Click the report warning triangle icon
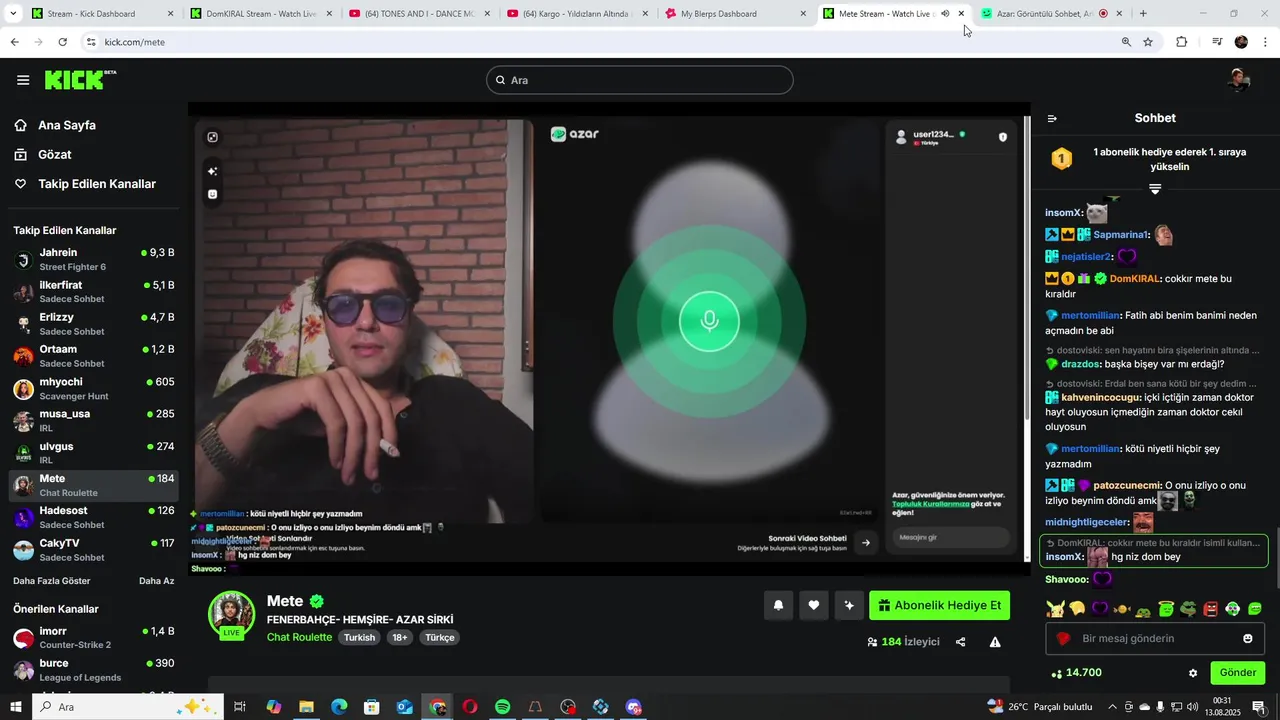The image size is (1280, 720). (995, 642)
